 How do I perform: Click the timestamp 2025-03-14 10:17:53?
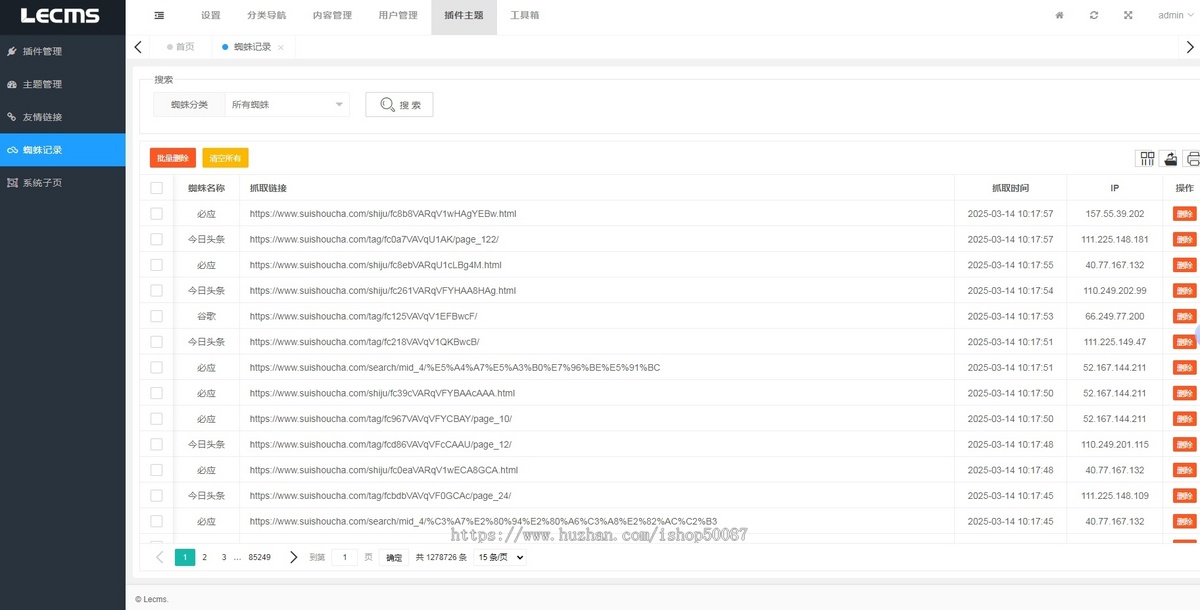[1010, 316]
